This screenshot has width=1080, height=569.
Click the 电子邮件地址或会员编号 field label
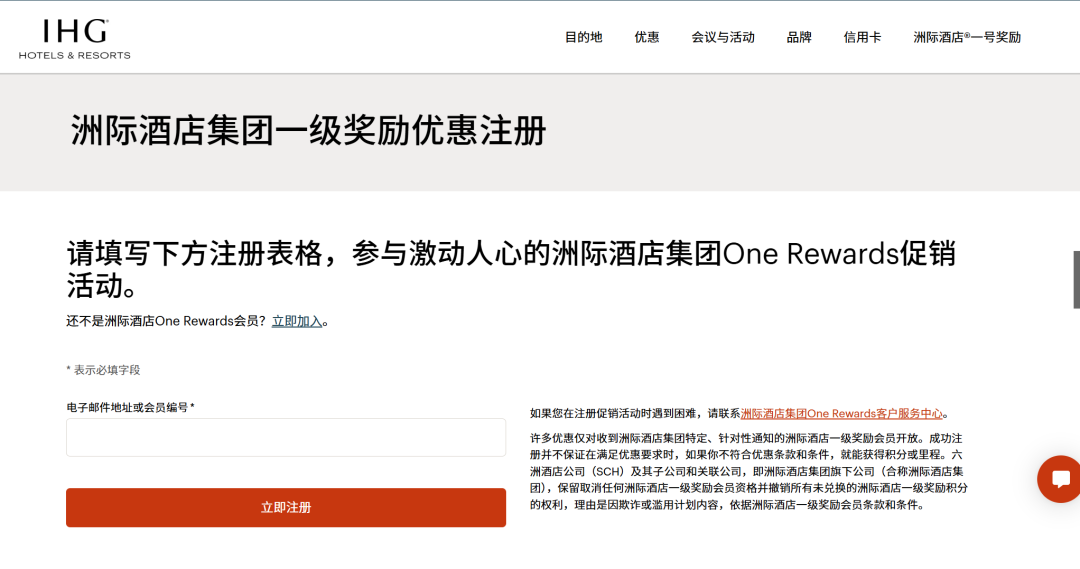coord(130,407)
